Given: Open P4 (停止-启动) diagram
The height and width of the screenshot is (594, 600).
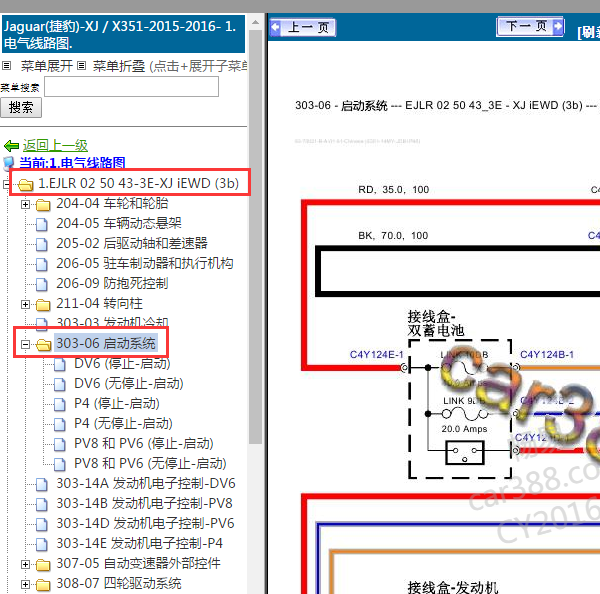Looking at the screenshot, I should pos(117,403).
